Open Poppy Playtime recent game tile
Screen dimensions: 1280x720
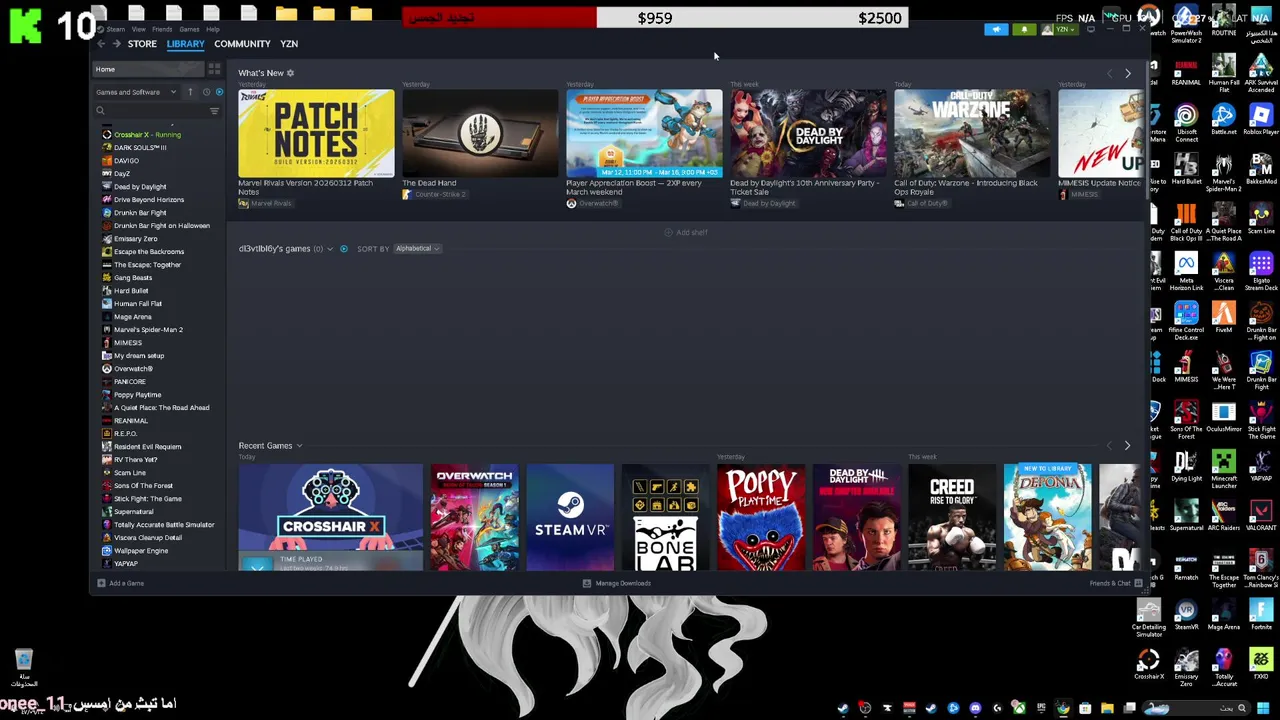(x=760, y=517)
